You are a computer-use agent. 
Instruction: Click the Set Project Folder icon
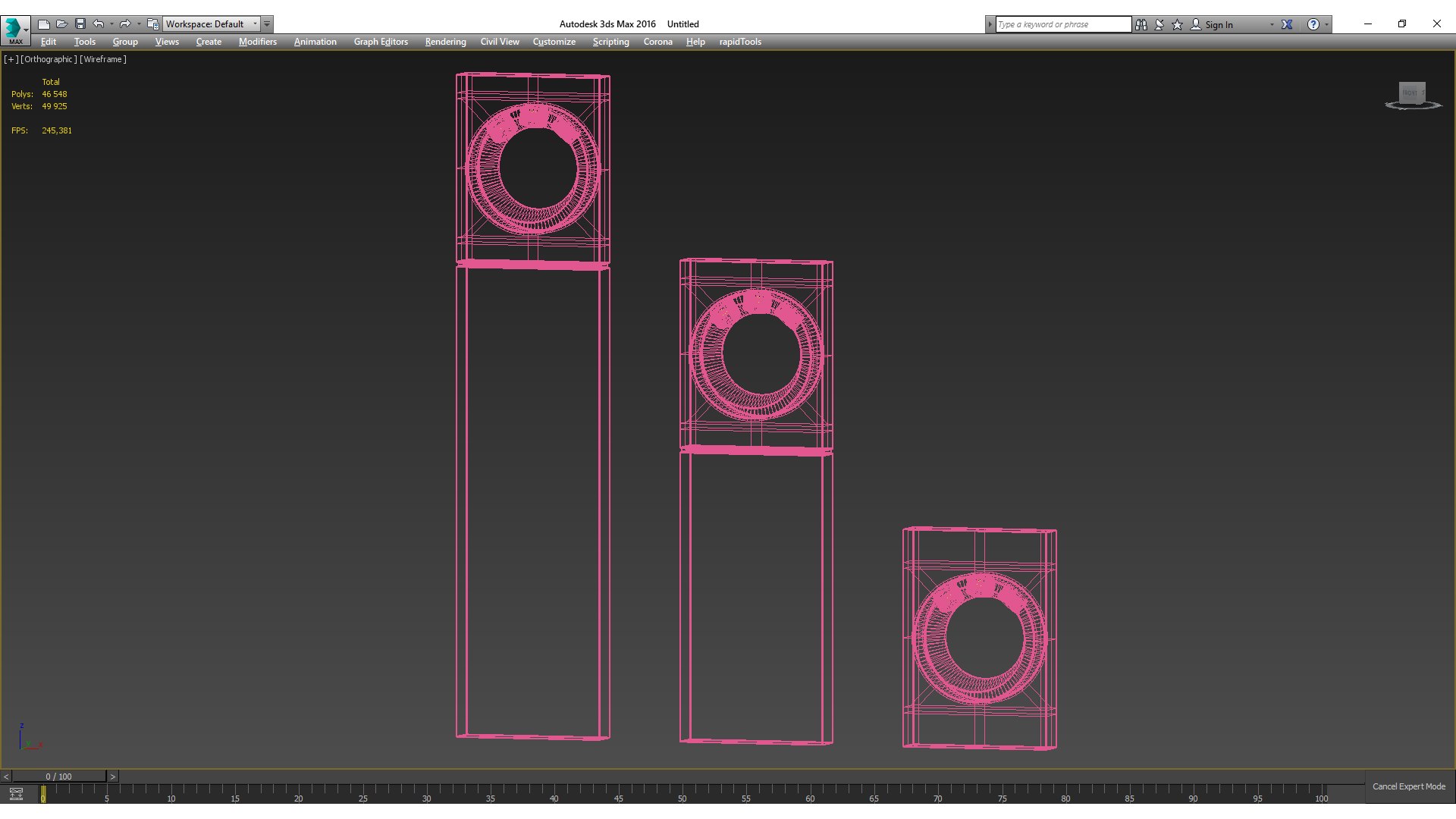[152, 24]
